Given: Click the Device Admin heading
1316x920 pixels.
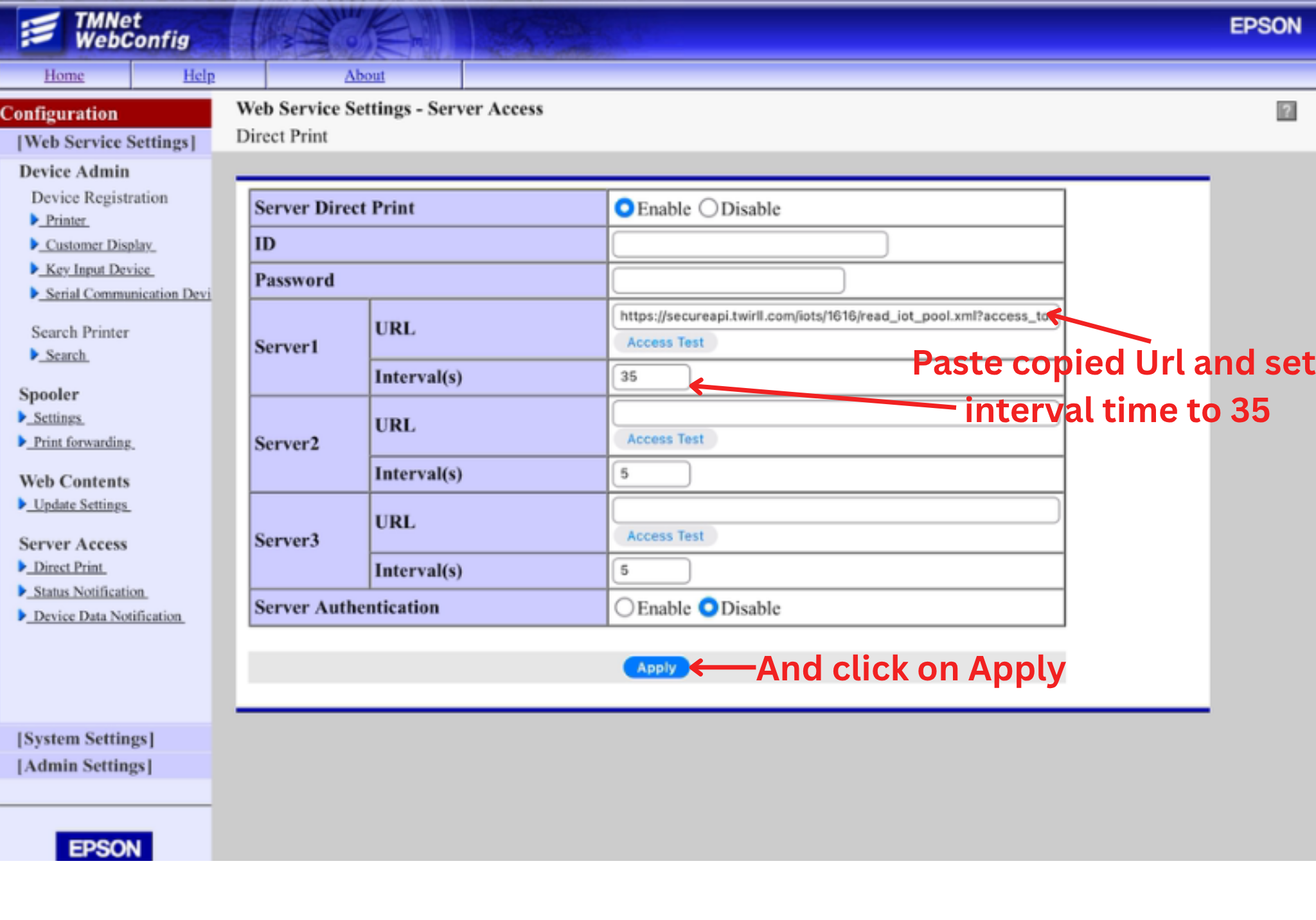Looking at the screenshot, I should (75, 172).
